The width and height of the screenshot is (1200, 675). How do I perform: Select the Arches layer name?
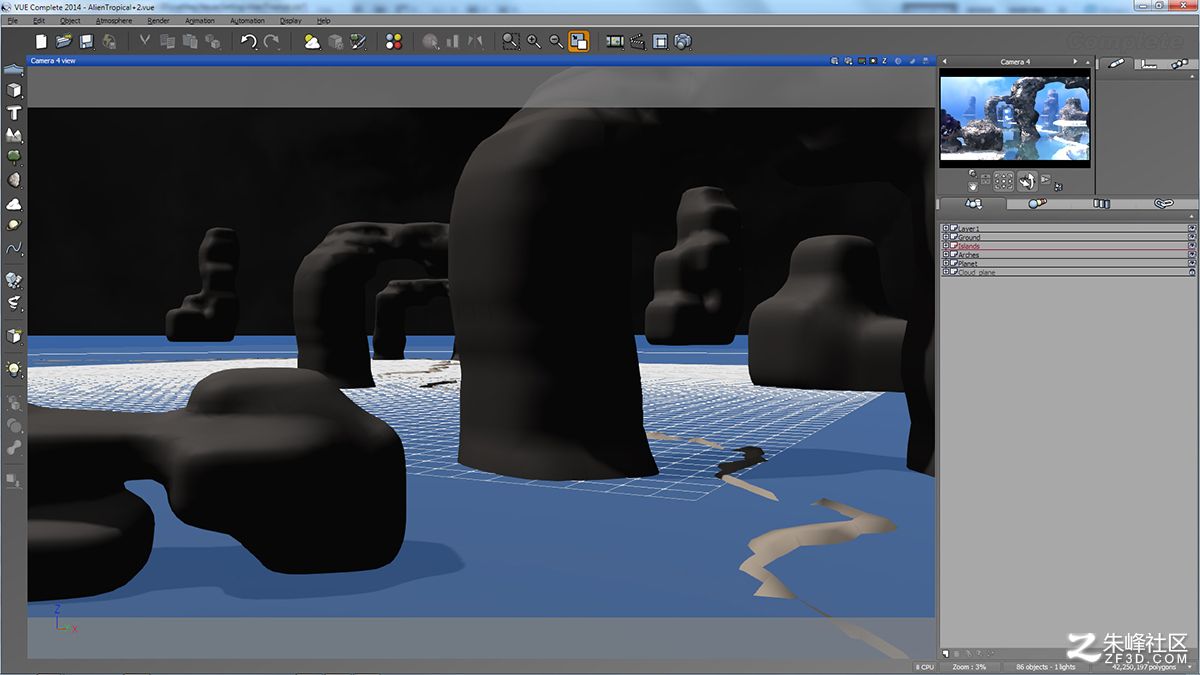969,255
